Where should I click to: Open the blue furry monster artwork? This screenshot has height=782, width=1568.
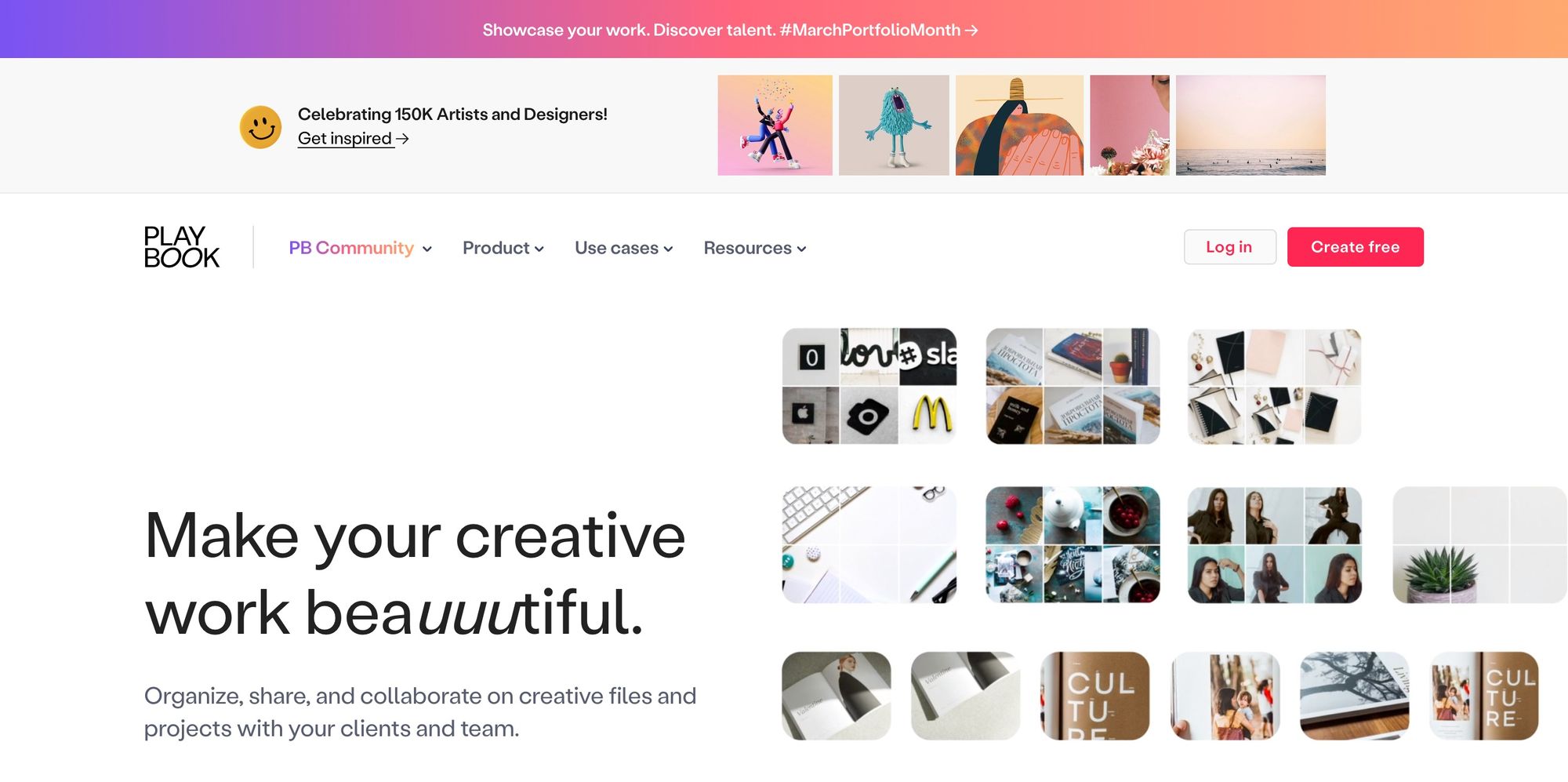click(x=894, y=125)
